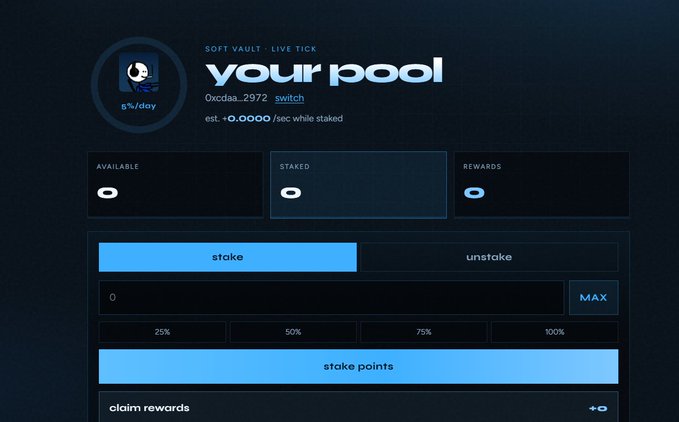Click the pool avatar image
The image size is (679, 422).
139,73
